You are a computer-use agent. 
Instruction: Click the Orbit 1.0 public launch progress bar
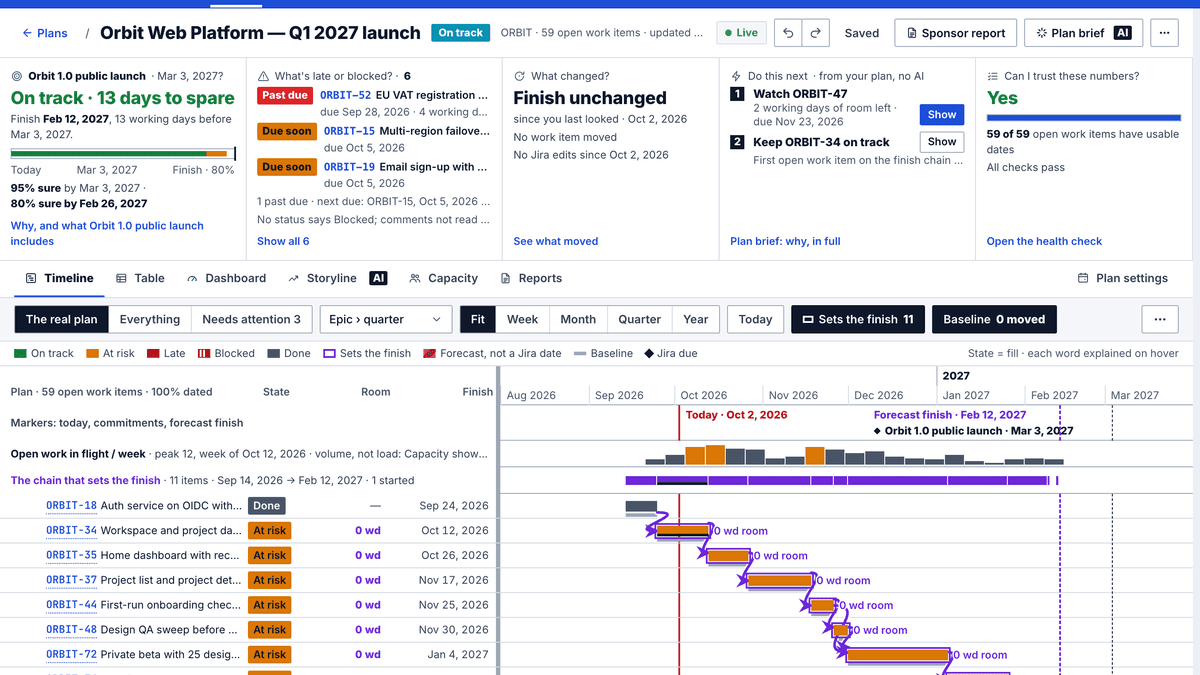(x=123, y=153)
